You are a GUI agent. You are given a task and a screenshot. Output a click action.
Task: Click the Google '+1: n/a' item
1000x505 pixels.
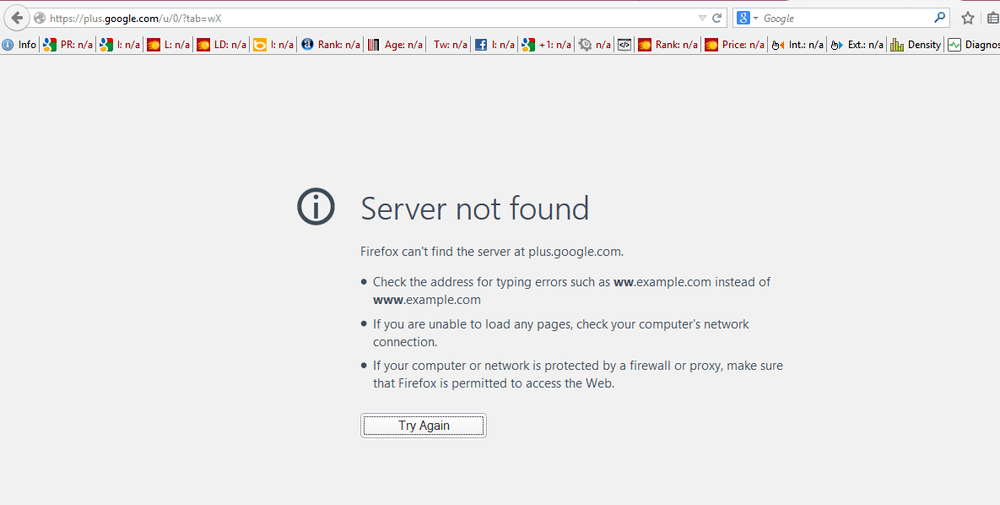[x=547, y=45]
